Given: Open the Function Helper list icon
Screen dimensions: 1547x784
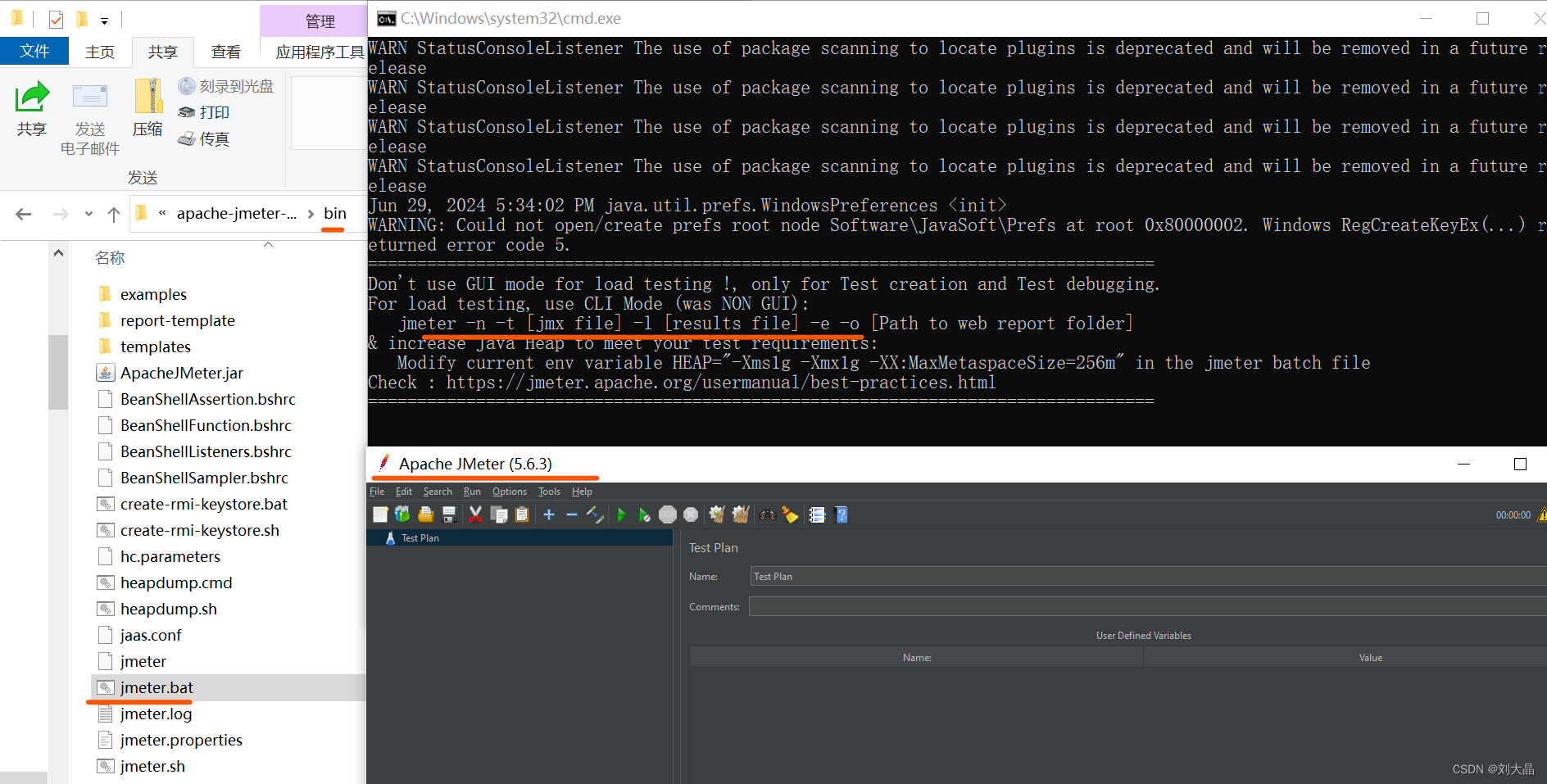Looking at the screenshot, I should [x=817, y=514].
